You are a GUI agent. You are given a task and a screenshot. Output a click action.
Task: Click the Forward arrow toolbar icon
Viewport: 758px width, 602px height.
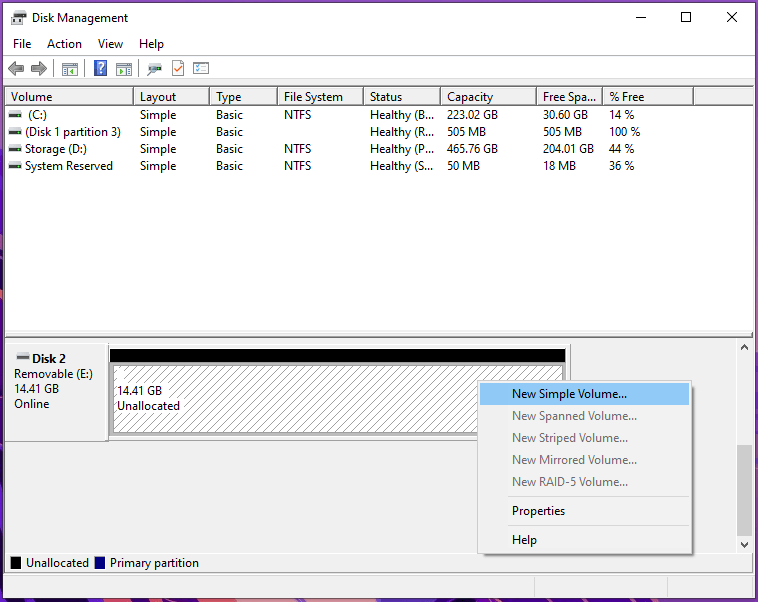pyautogui.click(x=39, y=69)
